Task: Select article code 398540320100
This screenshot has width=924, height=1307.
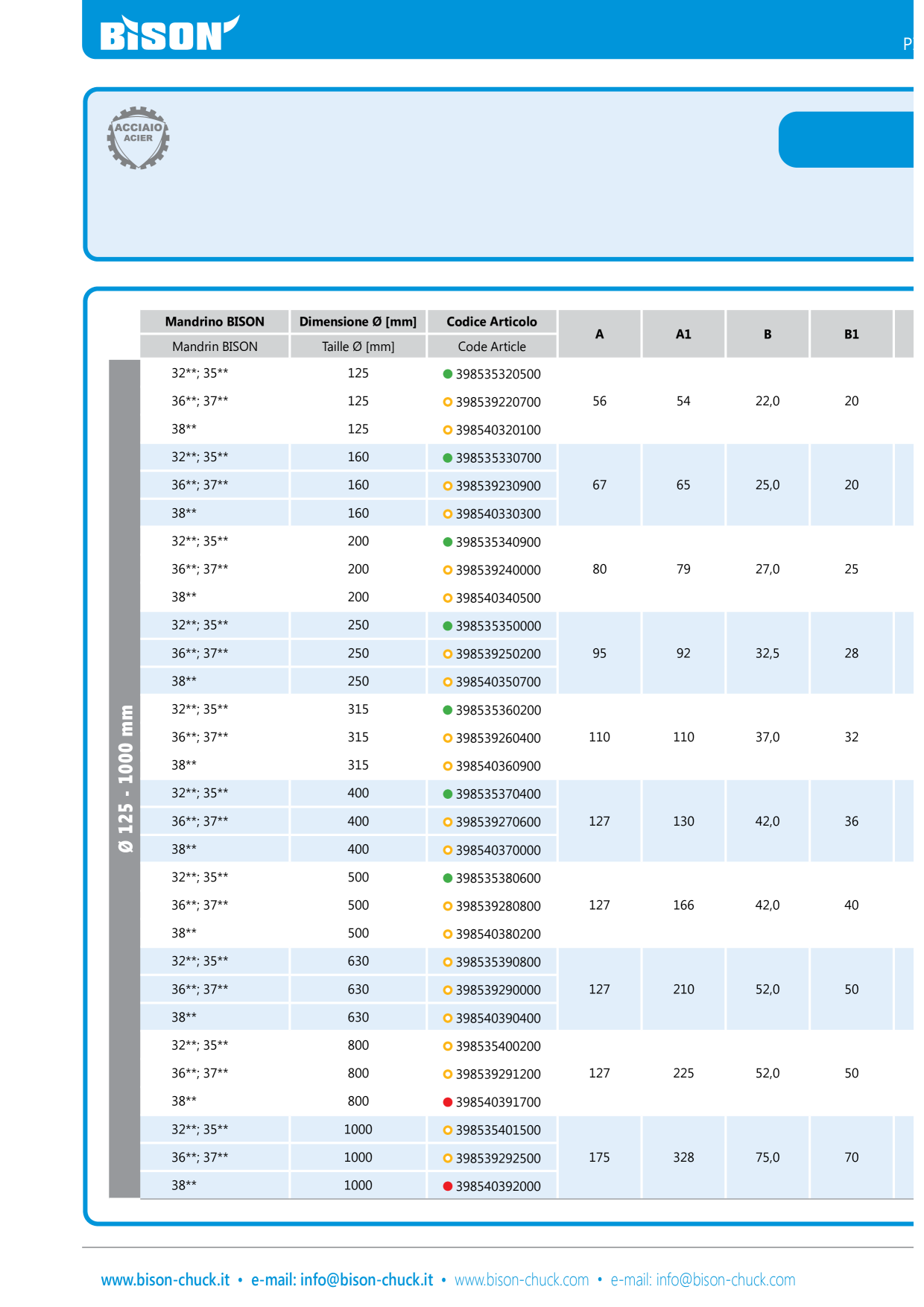Action: click(x=499, y=430)
